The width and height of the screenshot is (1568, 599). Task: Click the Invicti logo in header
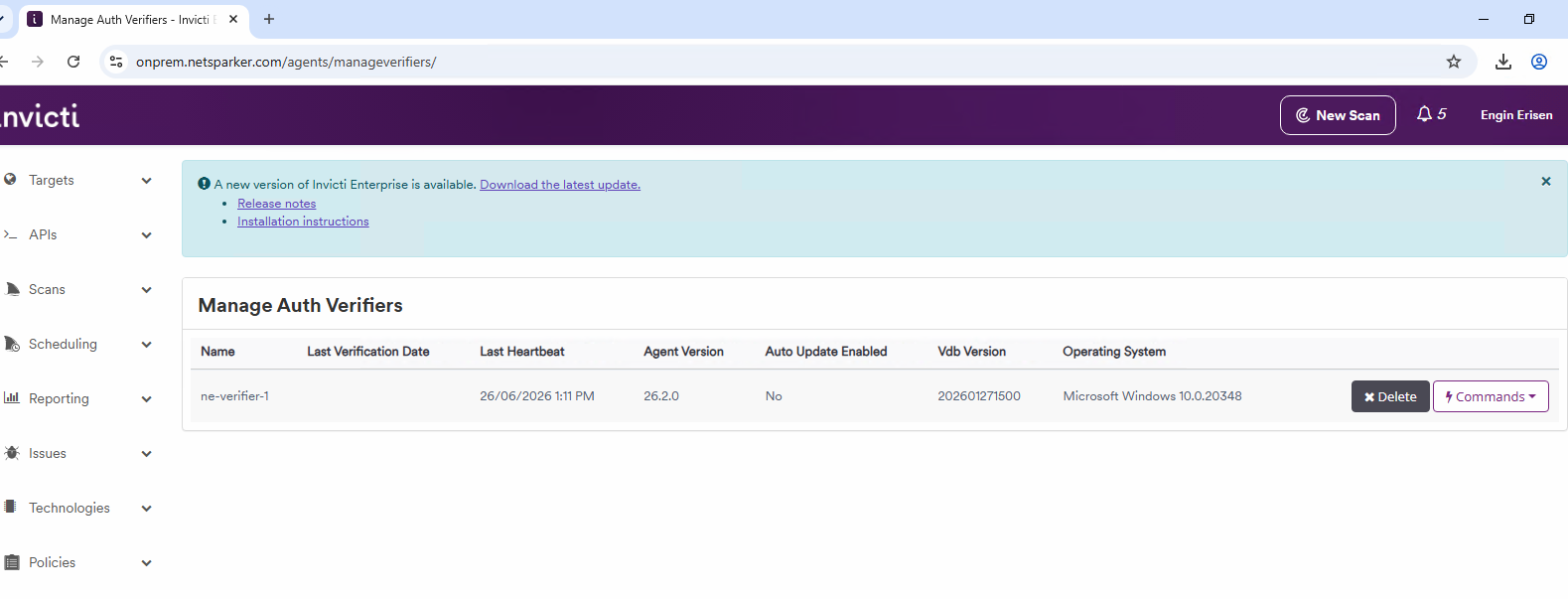[40, 116]
